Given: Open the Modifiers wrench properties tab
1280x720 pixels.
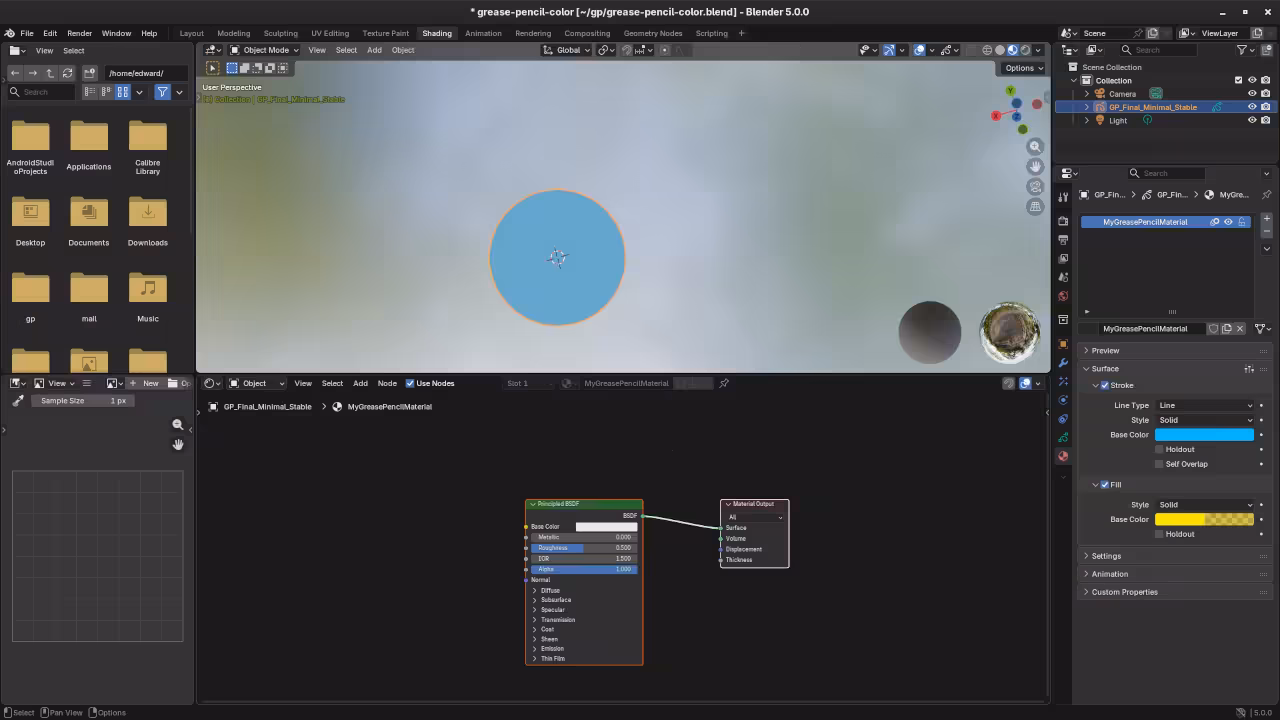Looking at the screenshot, I should pyautogui.click(x=1063, y=362).
